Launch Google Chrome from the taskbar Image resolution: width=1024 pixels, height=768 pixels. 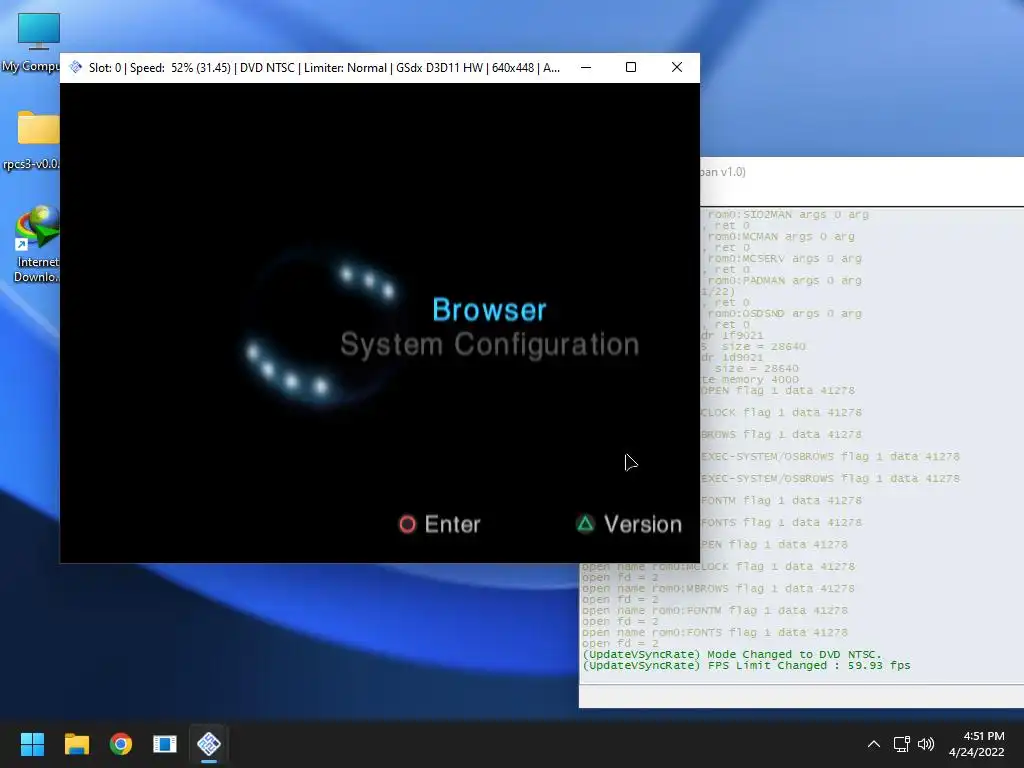click(x=121, y=744)
